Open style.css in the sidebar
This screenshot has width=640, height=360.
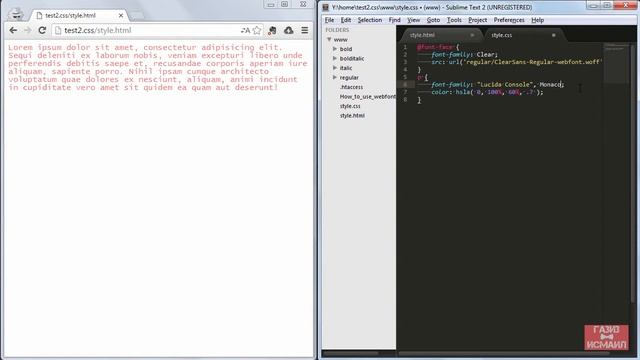coord(350,106)
